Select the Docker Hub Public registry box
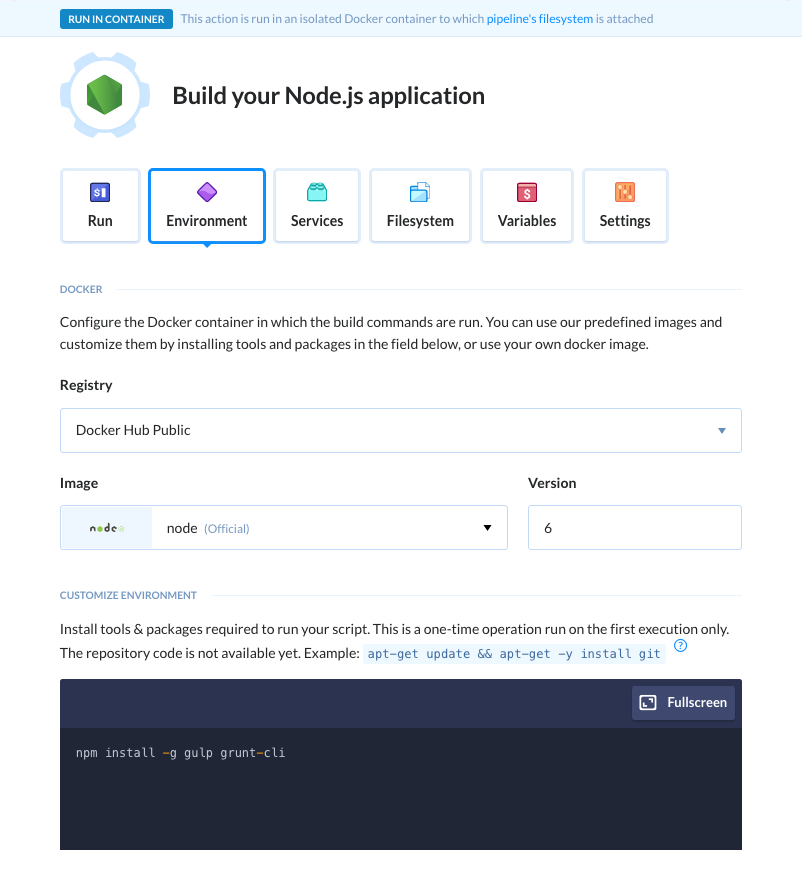This screenshot has height=895, width=802. (x=401, y=430)
